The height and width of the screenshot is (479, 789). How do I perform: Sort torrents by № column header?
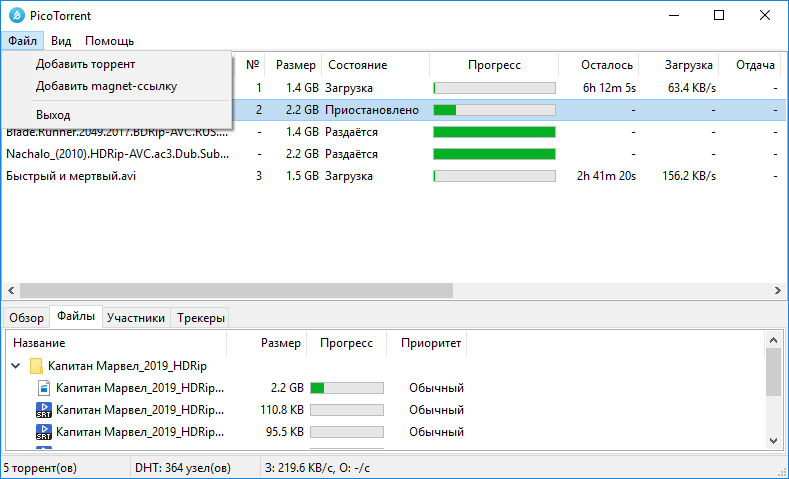click(x=250, y=65)
